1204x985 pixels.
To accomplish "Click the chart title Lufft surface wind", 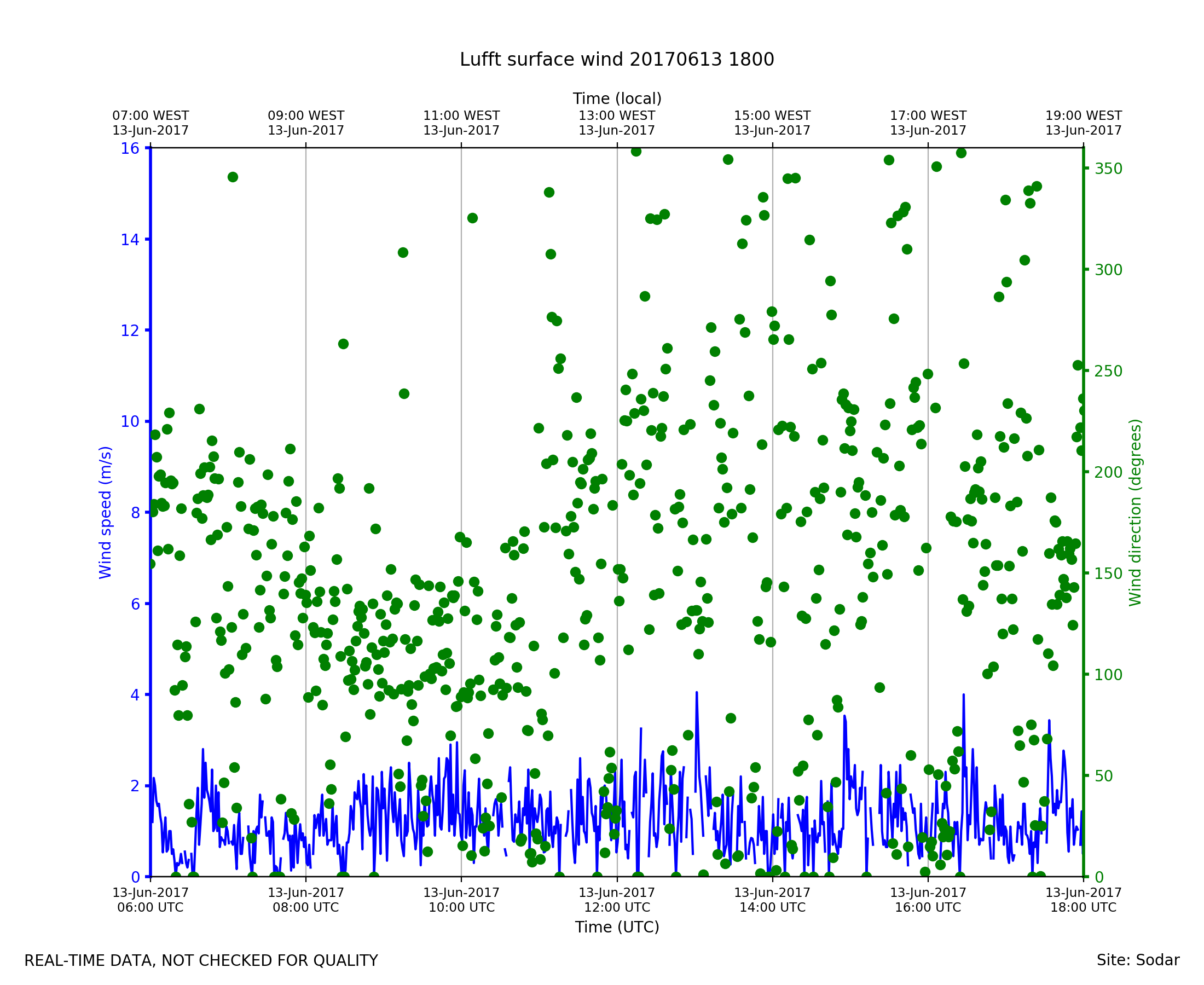I will tap(617, 60).
